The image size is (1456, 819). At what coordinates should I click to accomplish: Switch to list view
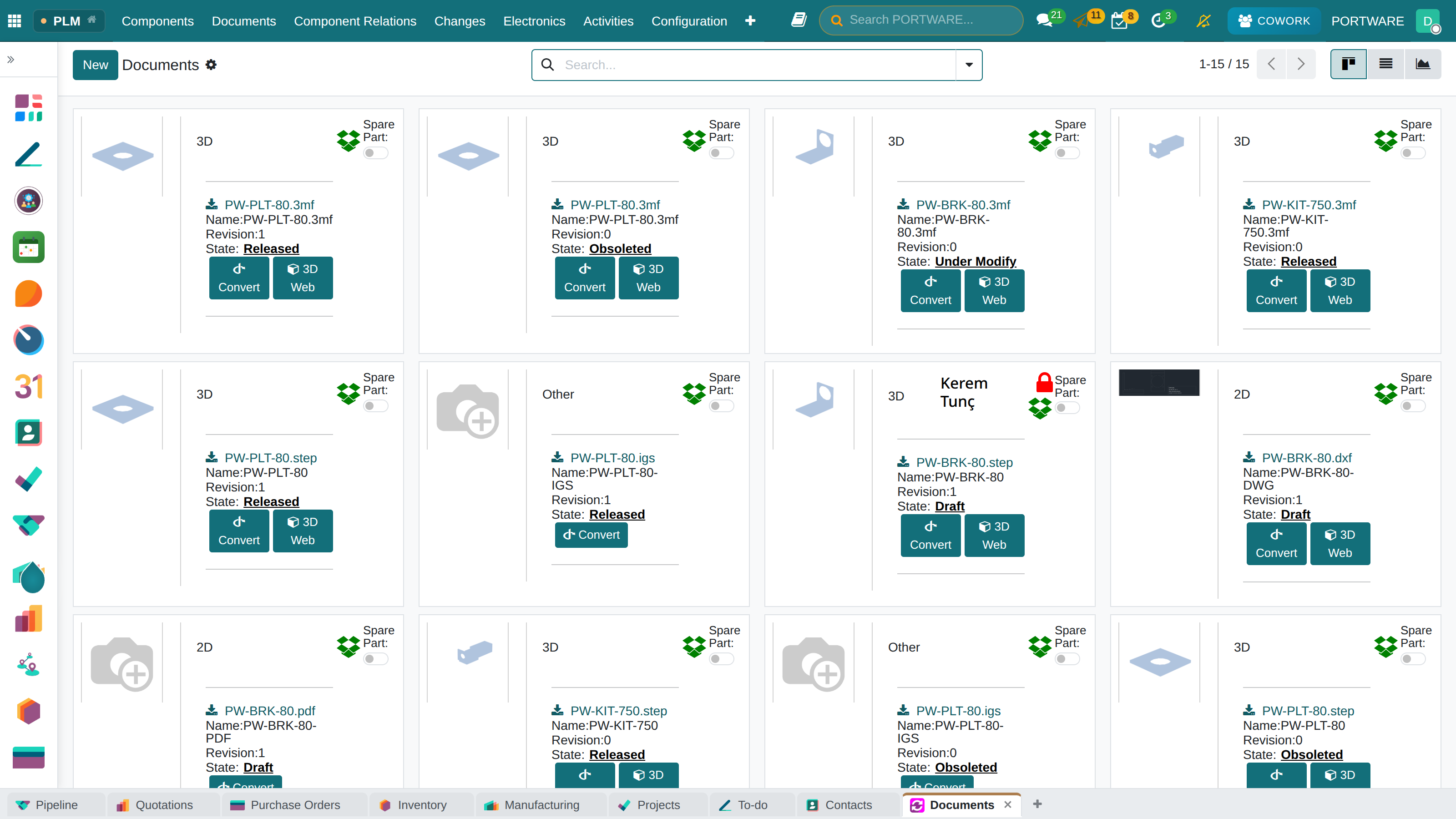[x=1385, y=65]
